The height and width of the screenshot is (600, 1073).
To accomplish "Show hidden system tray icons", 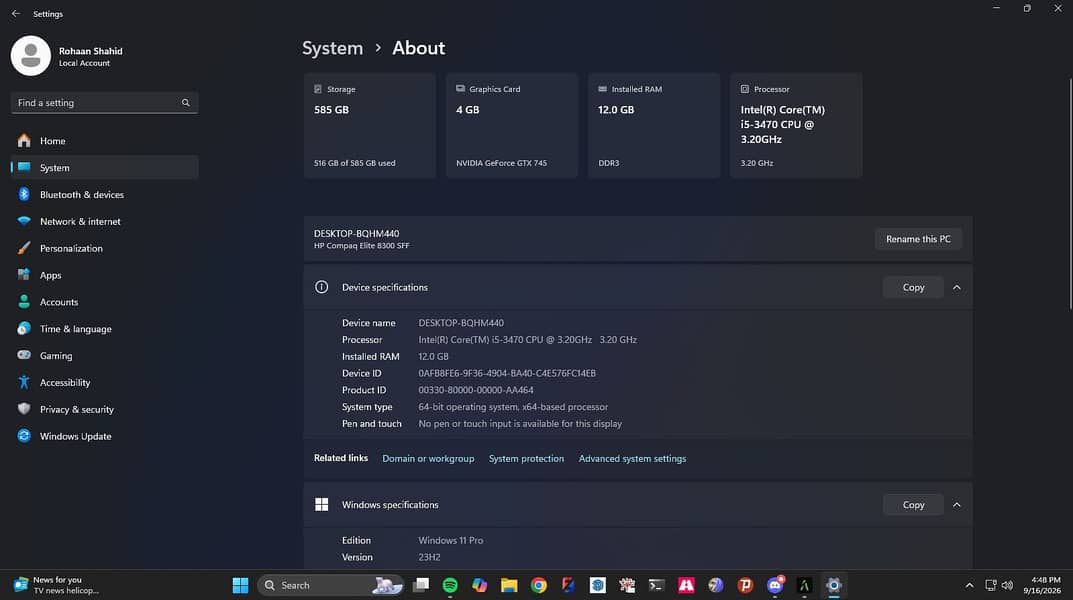I will pyautogui.click(x=969, y=585).
